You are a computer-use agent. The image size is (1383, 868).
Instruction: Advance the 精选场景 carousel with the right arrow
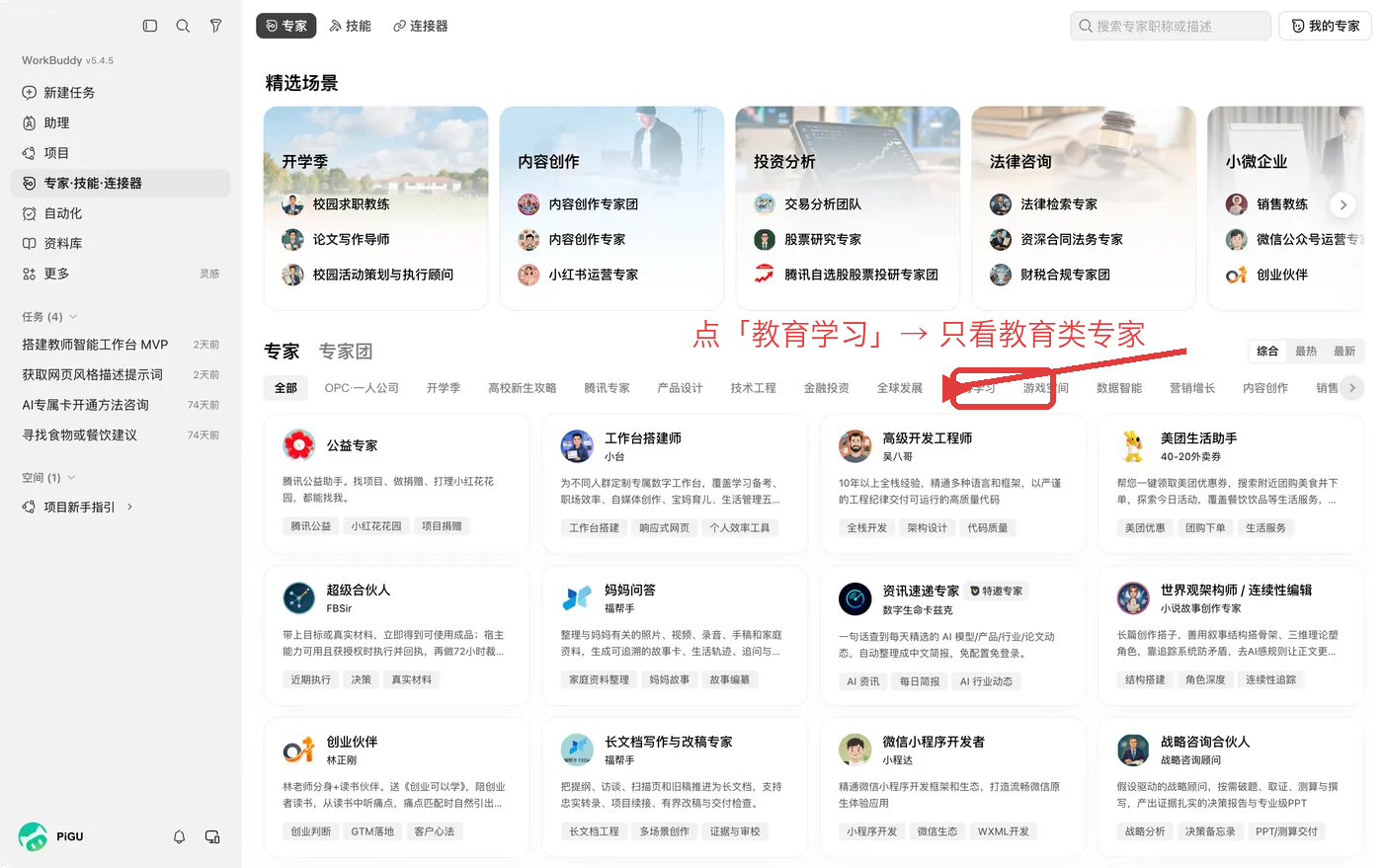pos(1342,204)
